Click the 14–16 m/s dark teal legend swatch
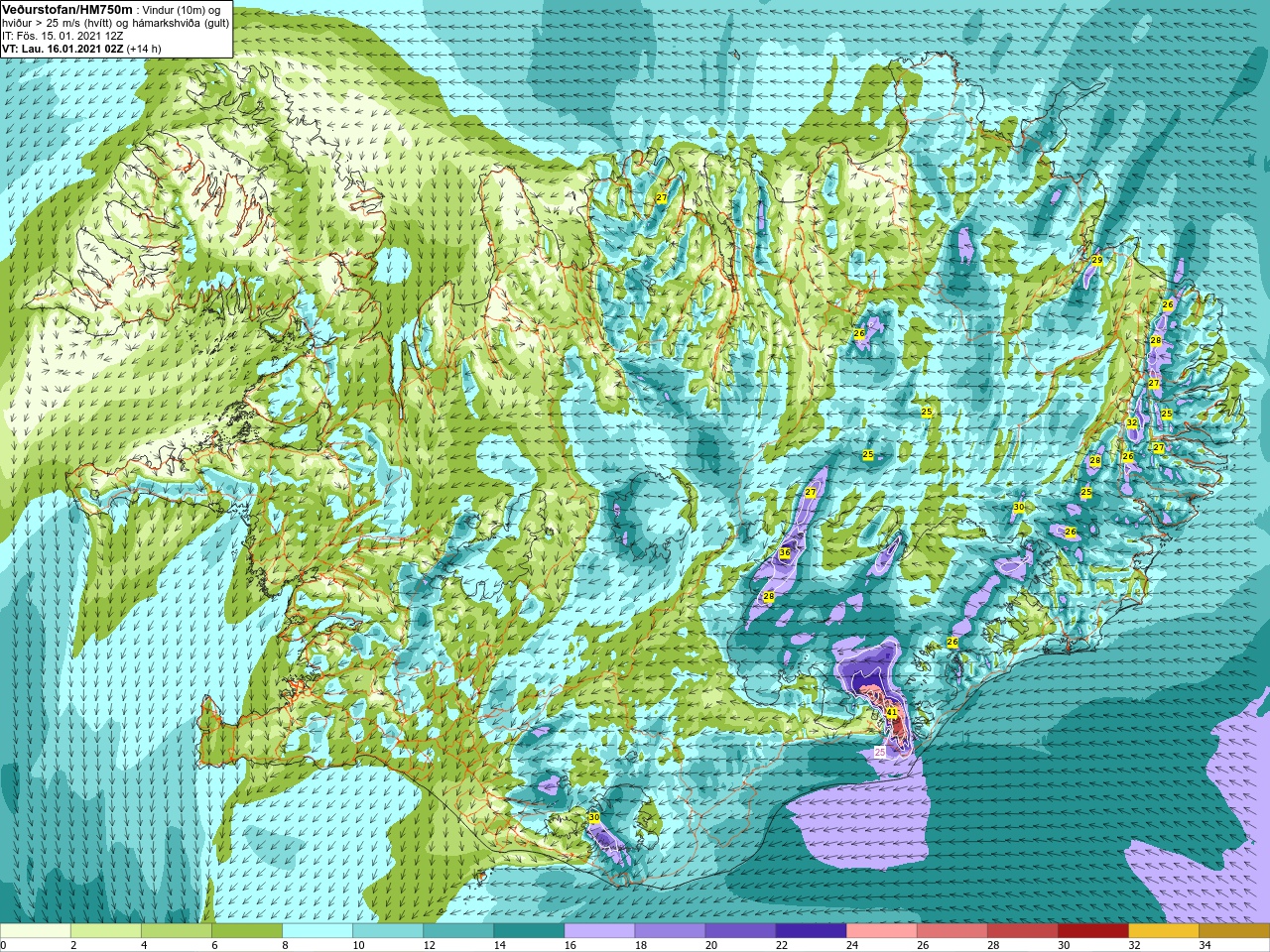This screenshot has width=1270, height=952. pos(529,931)
